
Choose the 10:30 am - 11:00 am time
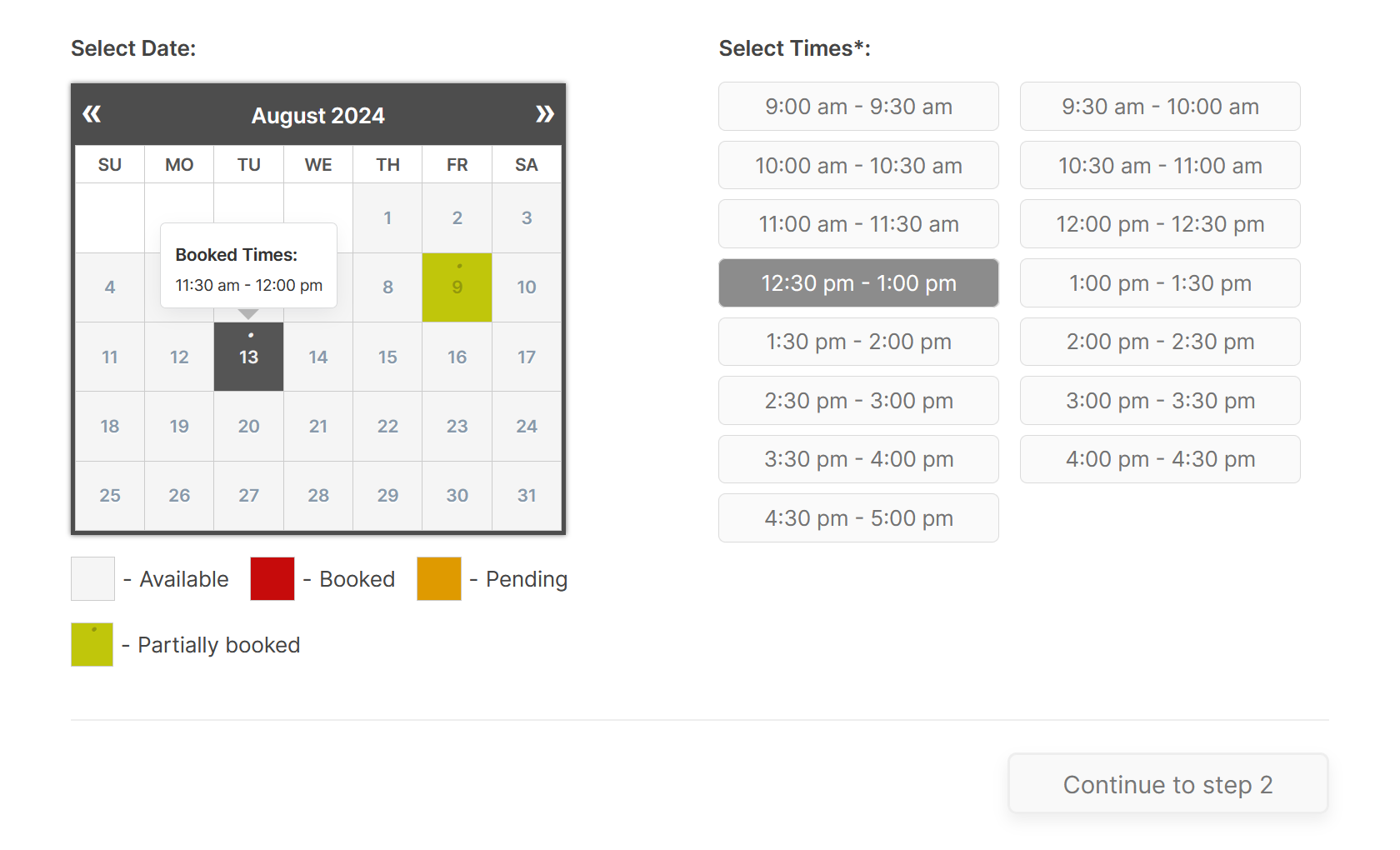[x=1160, y=166]
